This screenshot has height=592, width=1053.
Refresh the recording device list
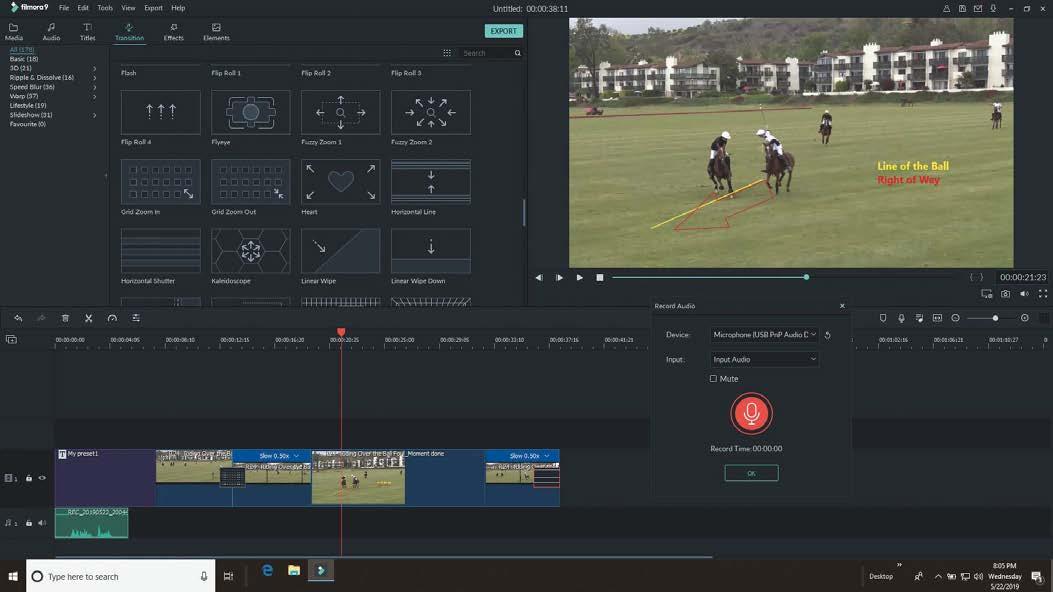[828, 335]
